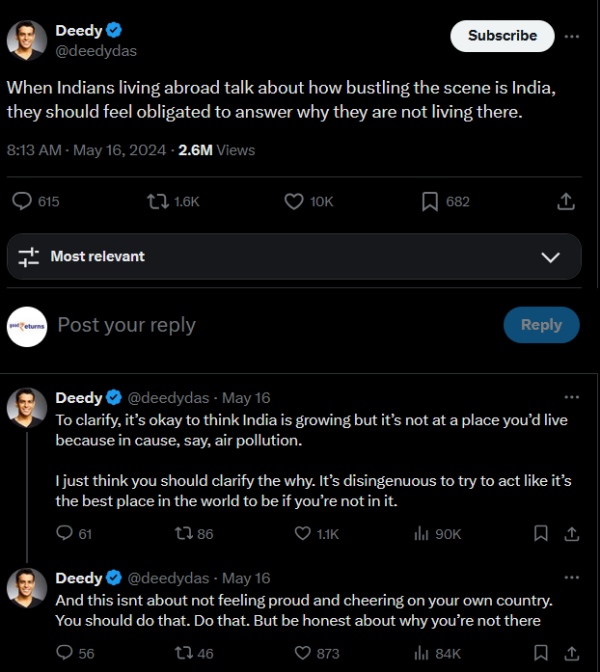
Task: Click the Subscribe button
Action: point(502,36)
